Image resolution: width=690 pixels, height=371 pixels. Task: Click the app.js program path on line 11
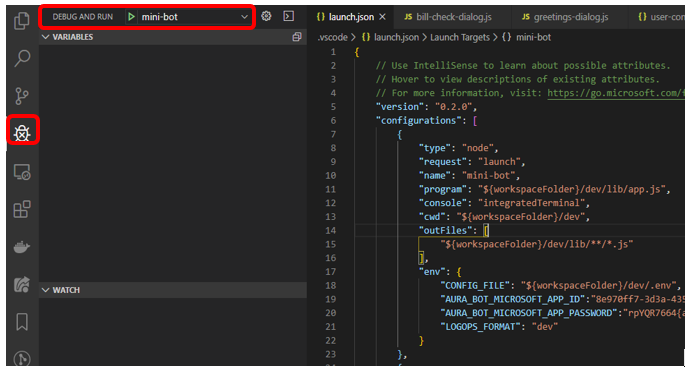572,189
